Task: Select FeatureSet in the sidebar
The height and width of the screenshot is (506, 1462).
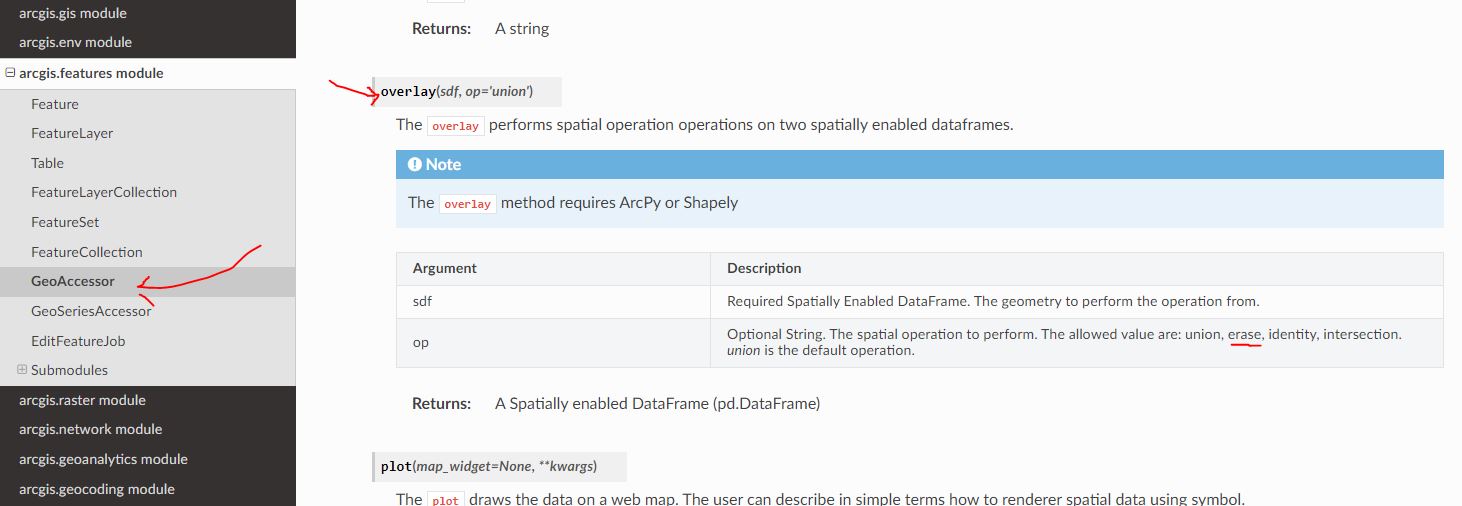Action: coord(65,222)
